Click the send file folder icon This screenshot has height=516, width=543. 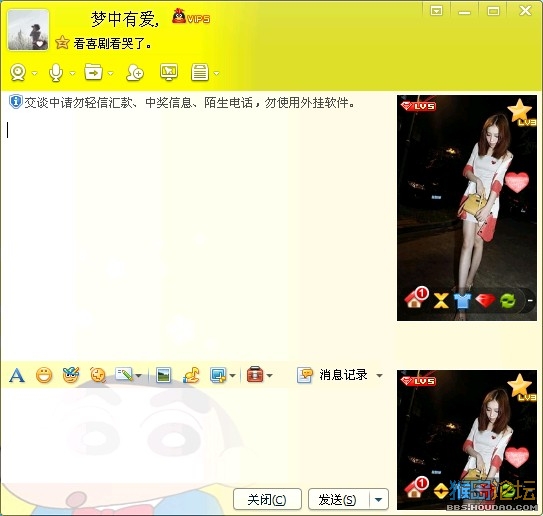[94, 72]
